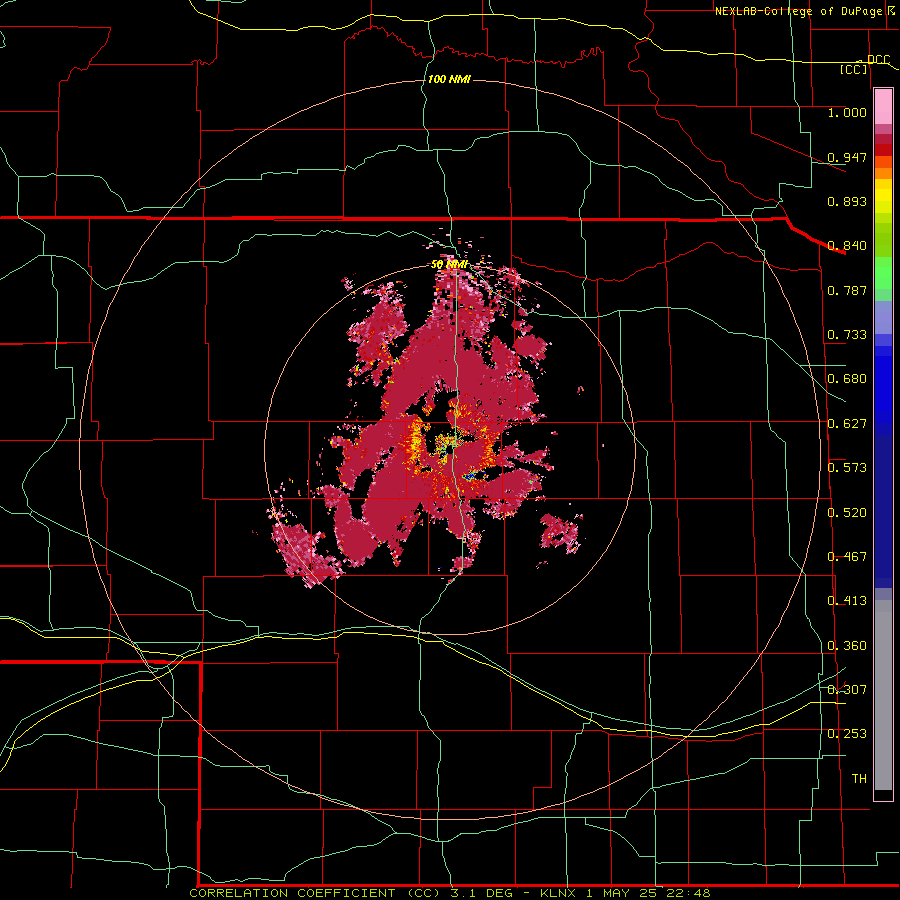Click the 0.627 scale value
This screenshot has width=900, height=900.
[x=847, y=424]
